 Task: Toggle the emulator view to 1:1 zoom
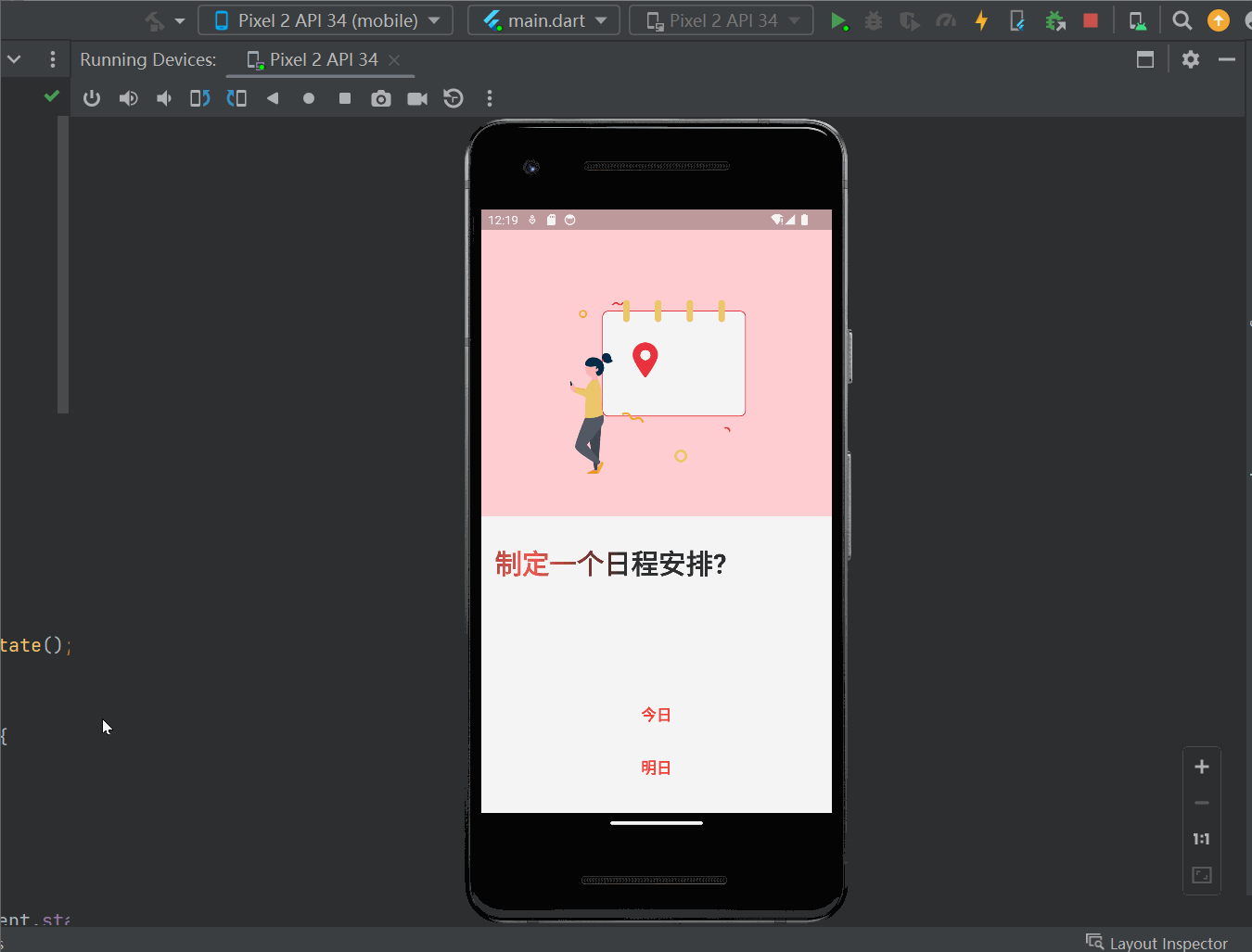tap(1201, 839)
